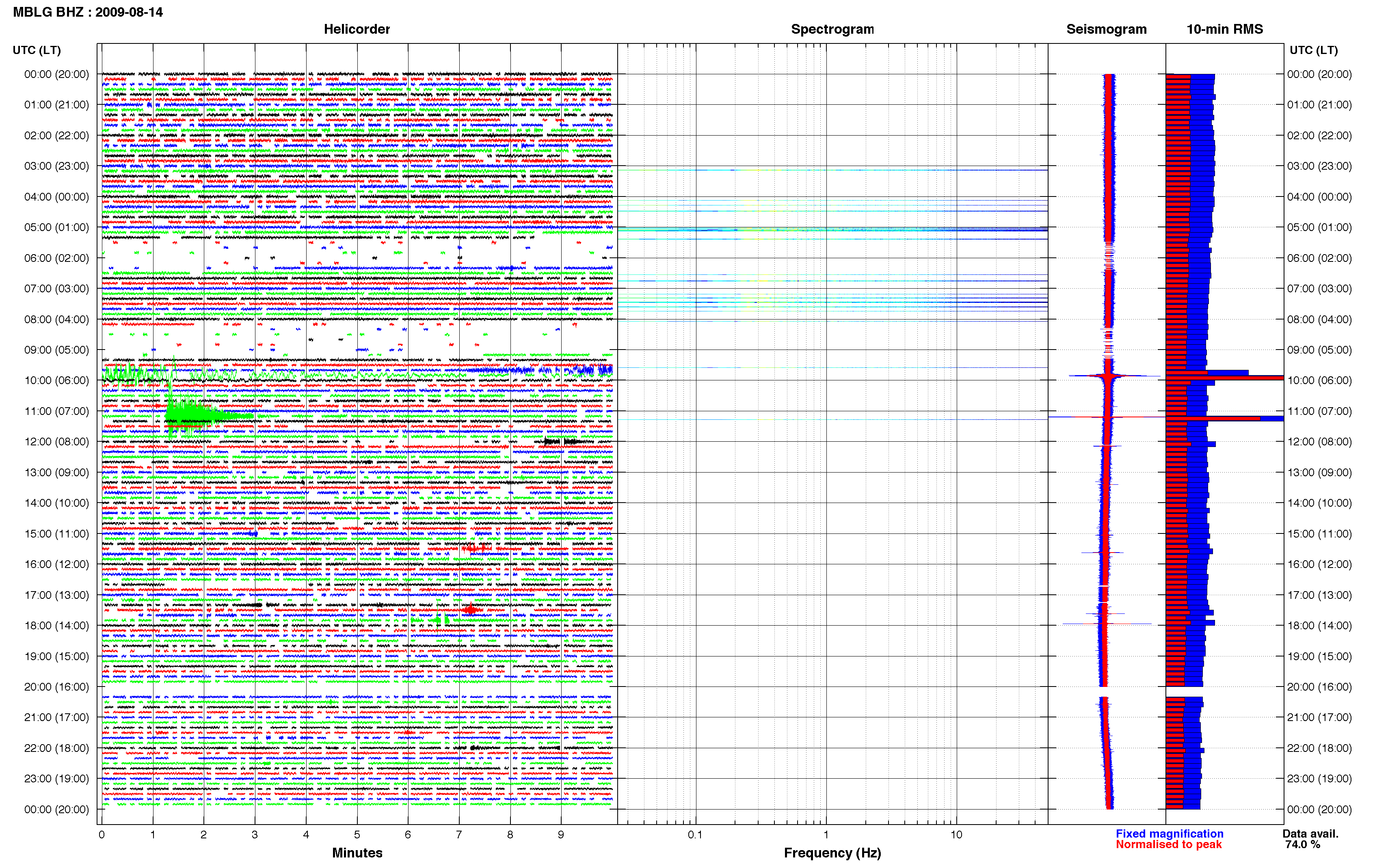
Task: Click the '10' frequency tick label
Action: (x=956, y=835)
